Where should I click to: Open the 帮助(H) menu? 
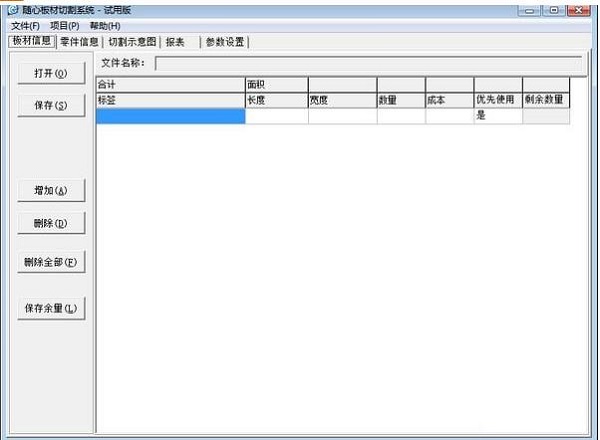105,26
